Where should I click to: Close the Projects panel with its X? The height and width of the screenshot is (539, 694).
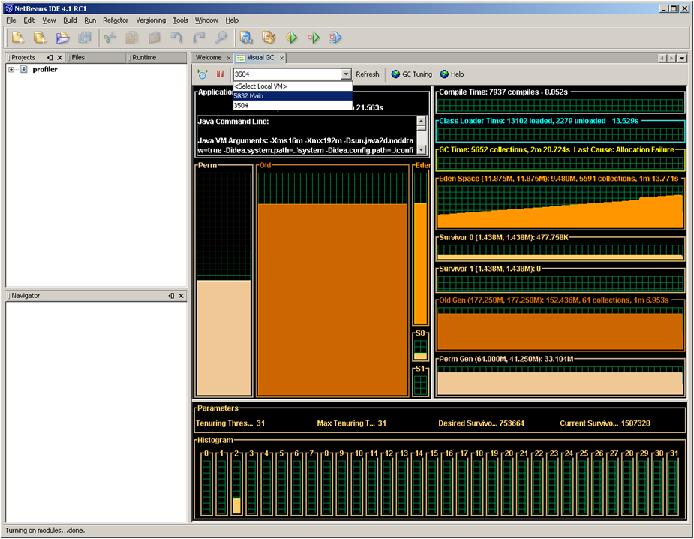pyautogui.click(x=59, y=57)
